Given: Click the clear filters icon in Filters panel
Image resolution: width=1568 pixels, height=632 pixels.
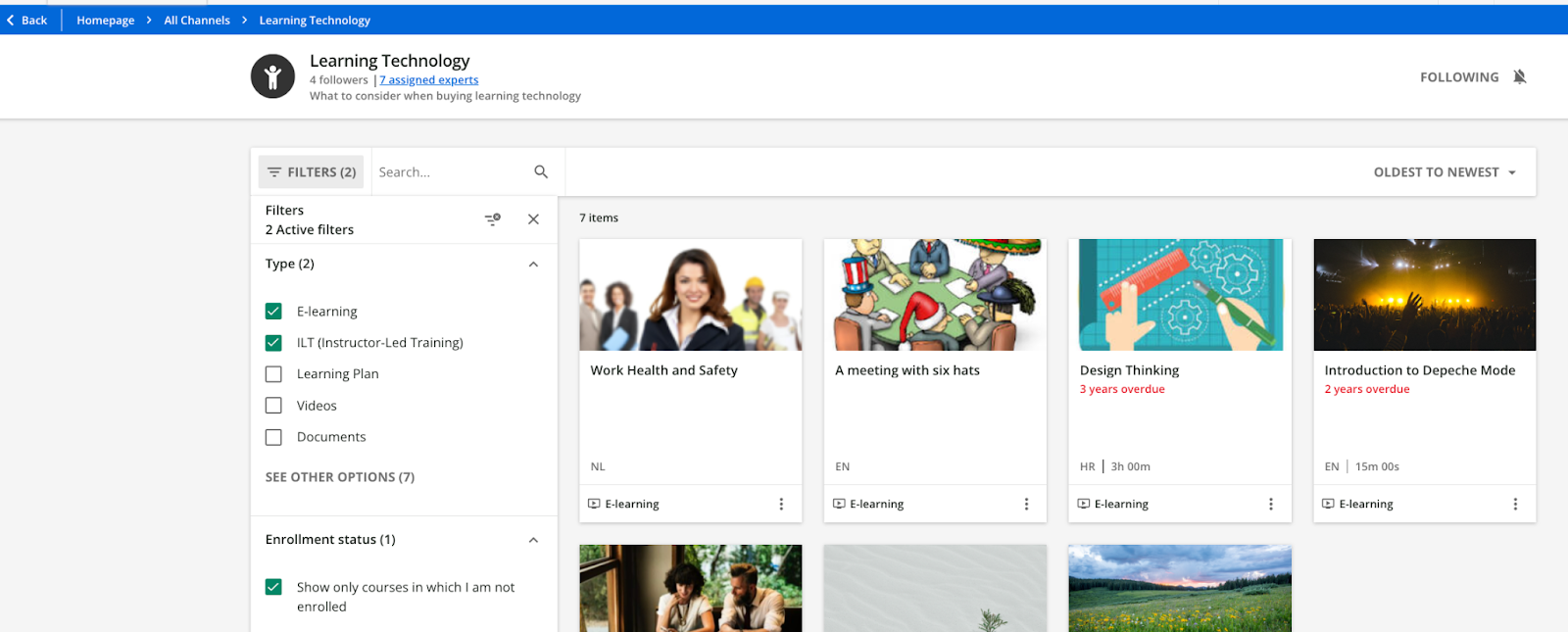Looking at the screenshot, I should tap(493, 219).
